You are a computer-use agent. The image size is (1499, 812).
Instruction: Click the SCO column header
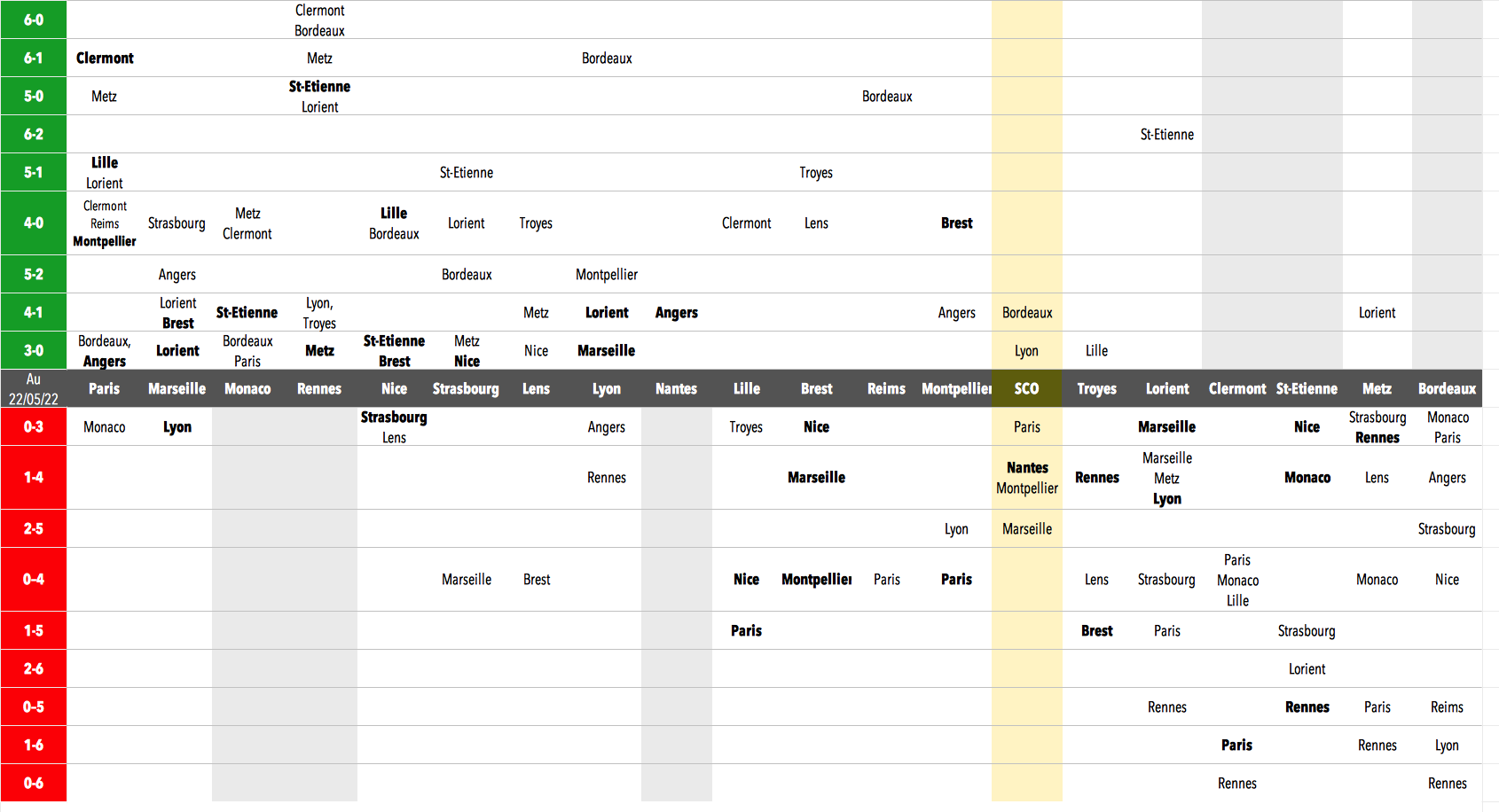pyautogui.click(x=1026, y=389)
